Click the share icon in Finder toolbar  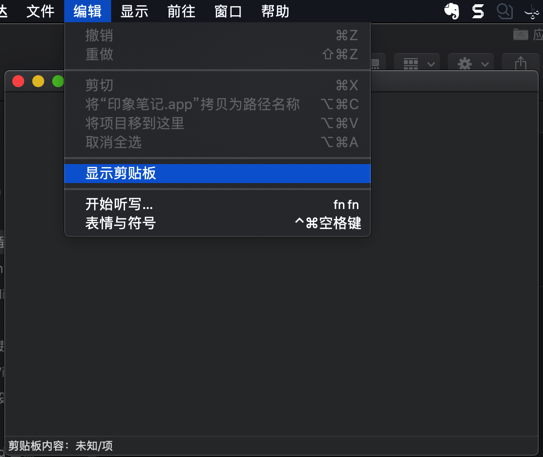pyautogui.click(x=520, y=64)
